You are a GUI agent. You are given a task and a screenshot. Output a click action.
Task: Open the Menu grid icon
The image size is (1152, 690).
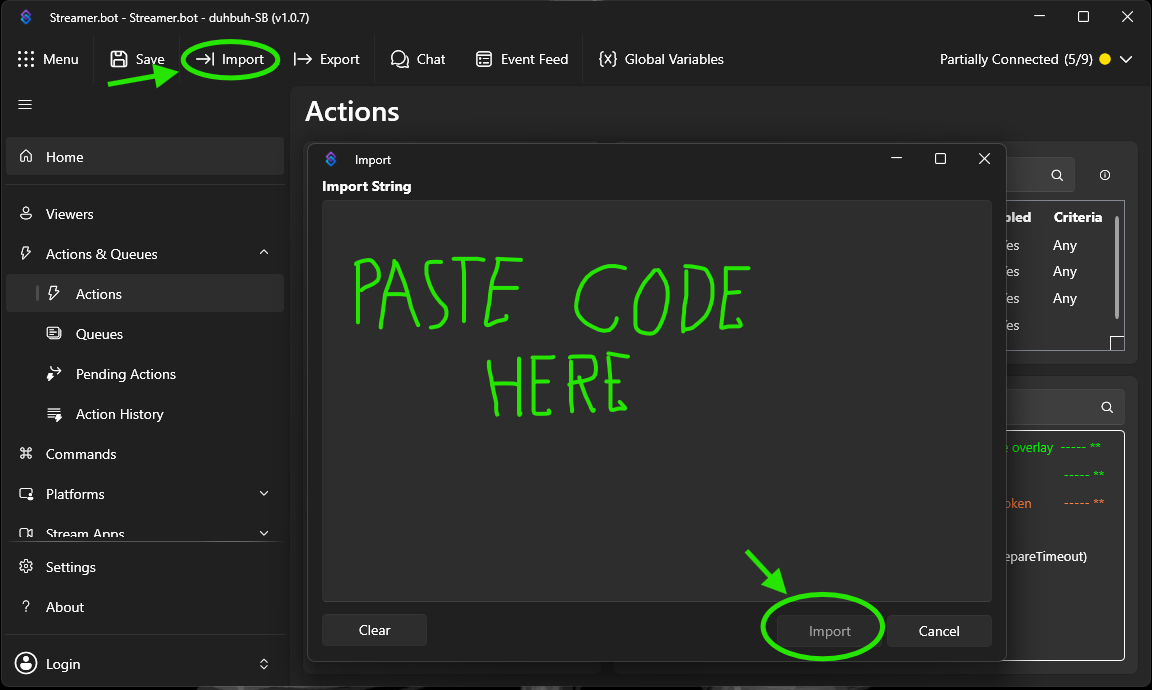(x=26, y=60)
